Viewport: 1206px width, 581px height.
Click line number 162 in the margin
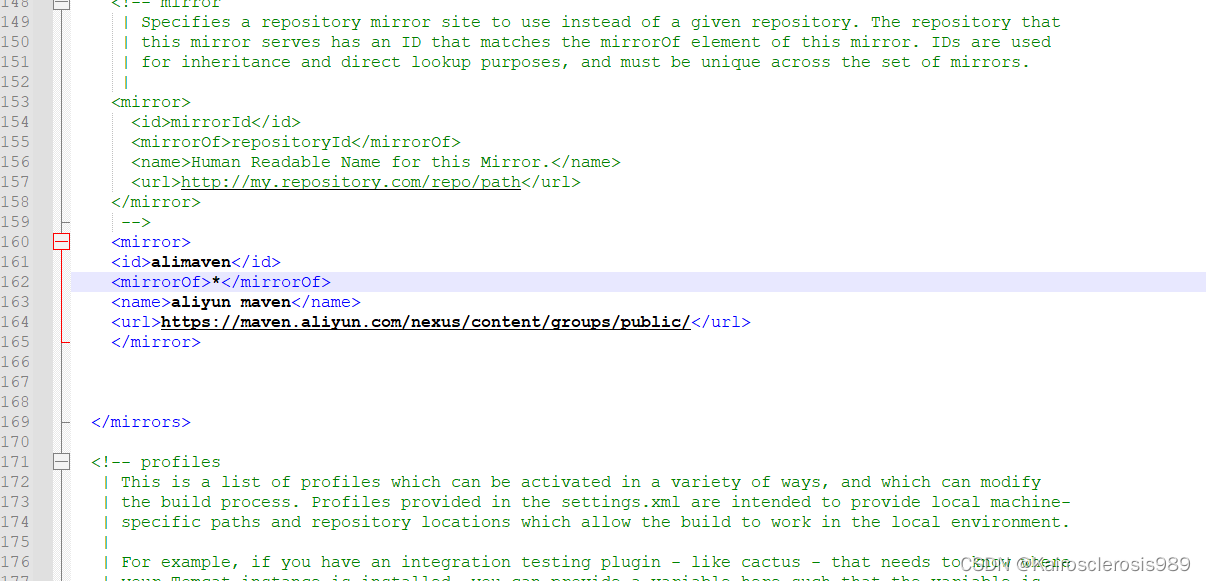click(16, 281)
